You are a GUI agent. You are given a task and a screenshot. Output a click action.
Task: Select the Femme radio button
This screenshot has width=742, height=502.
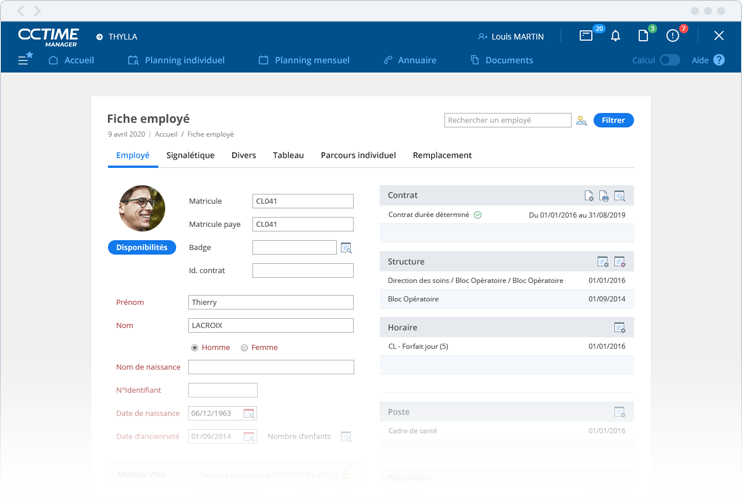click(x=244, y=348)
